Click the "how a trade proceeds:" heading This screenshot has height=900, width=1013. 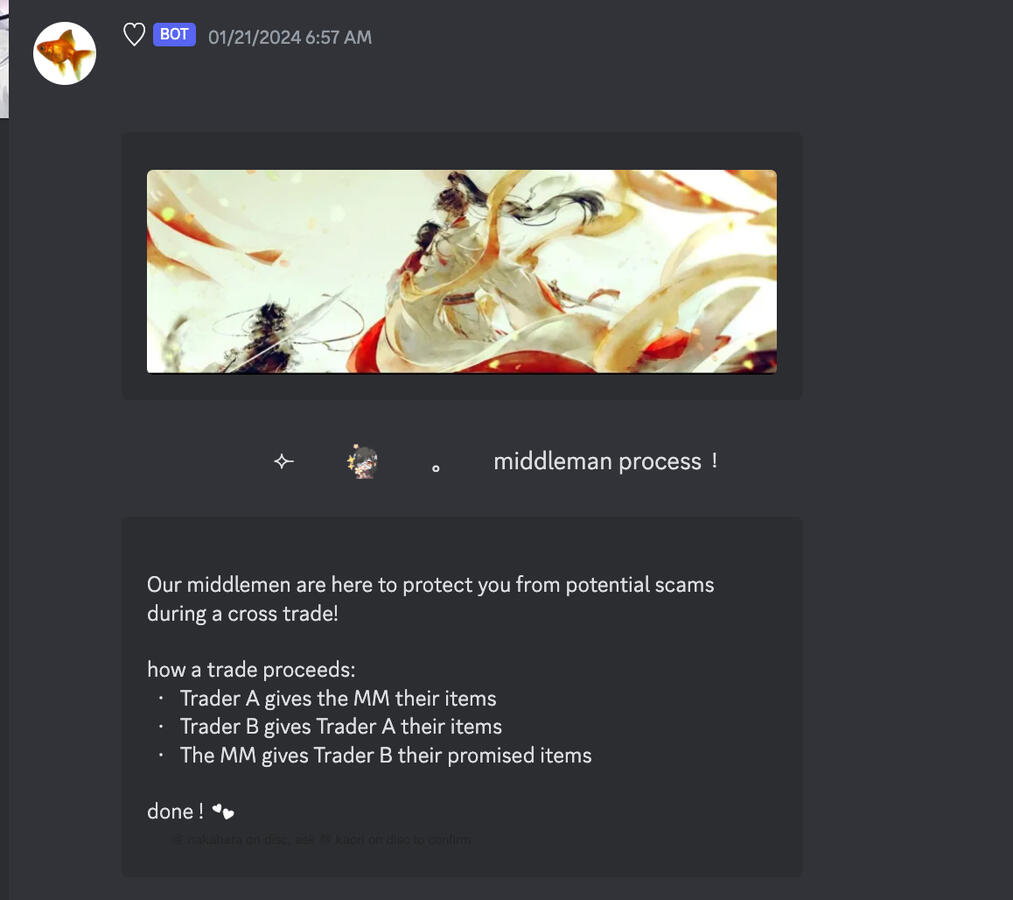coord(251,669)
